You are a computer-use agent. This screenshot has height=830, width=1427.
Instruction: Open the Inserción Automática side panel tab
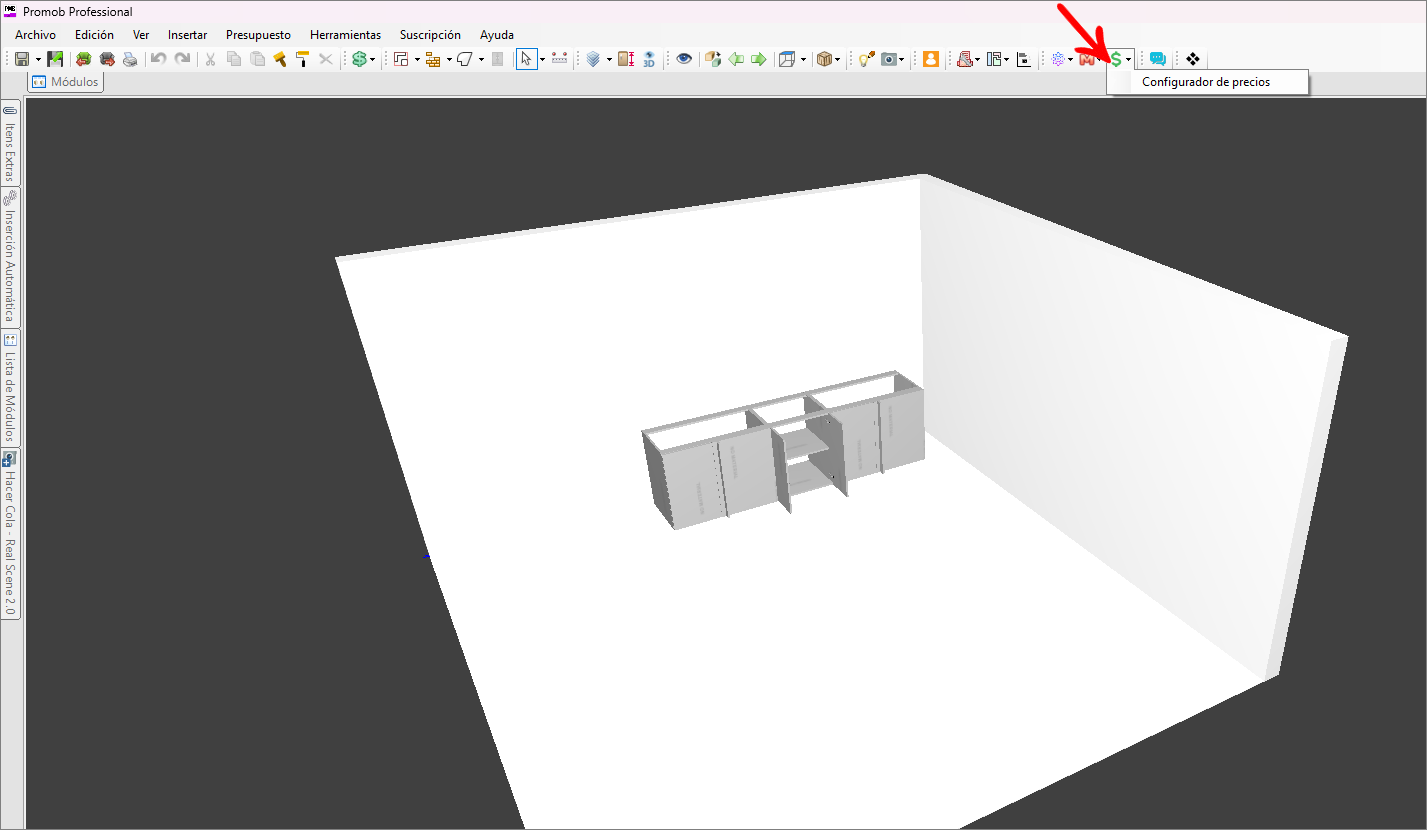[x=10, y=257]
